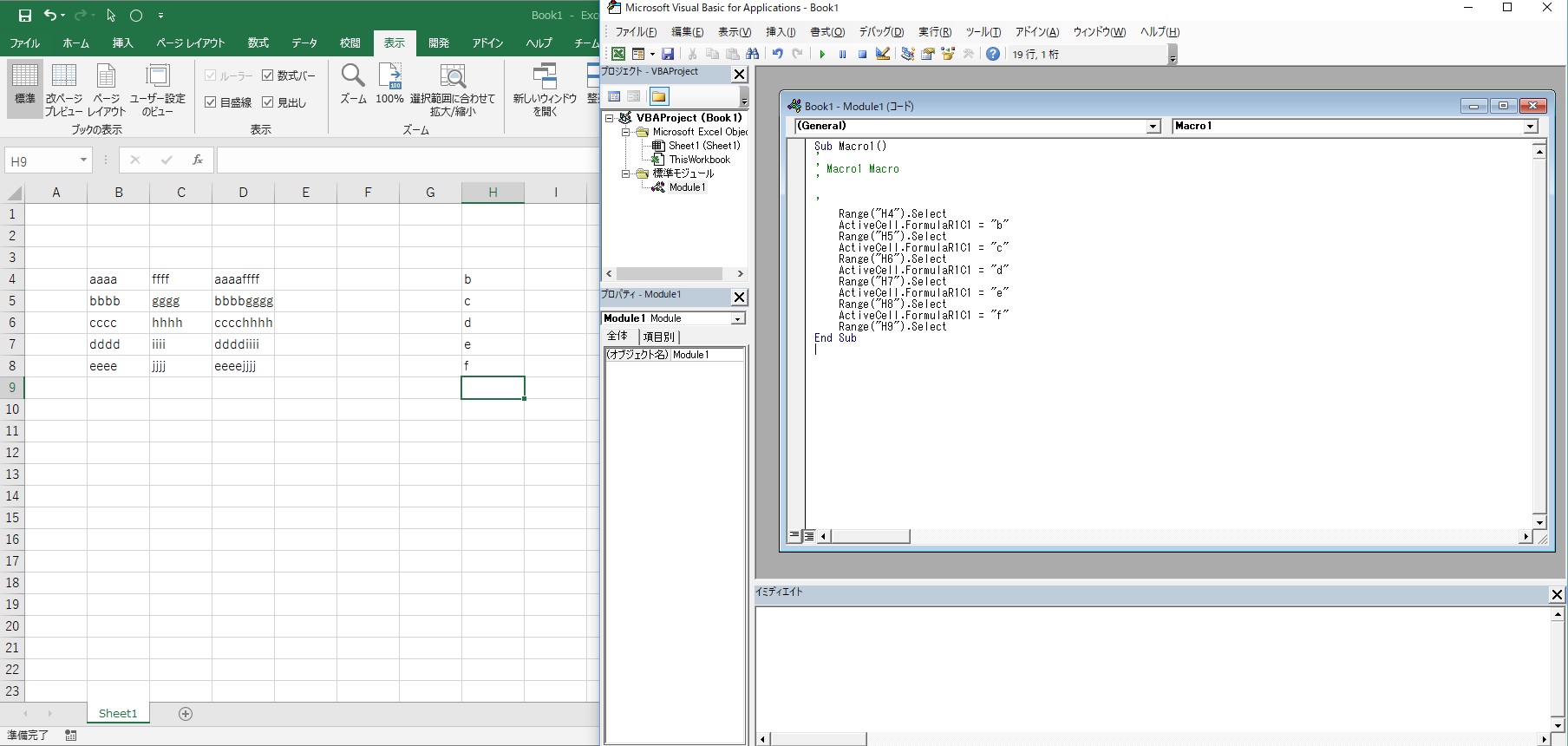Viewport: 1568px width, 746px height.
Task: Close the イミディエイト window
Action: [x=1557, y=594]
